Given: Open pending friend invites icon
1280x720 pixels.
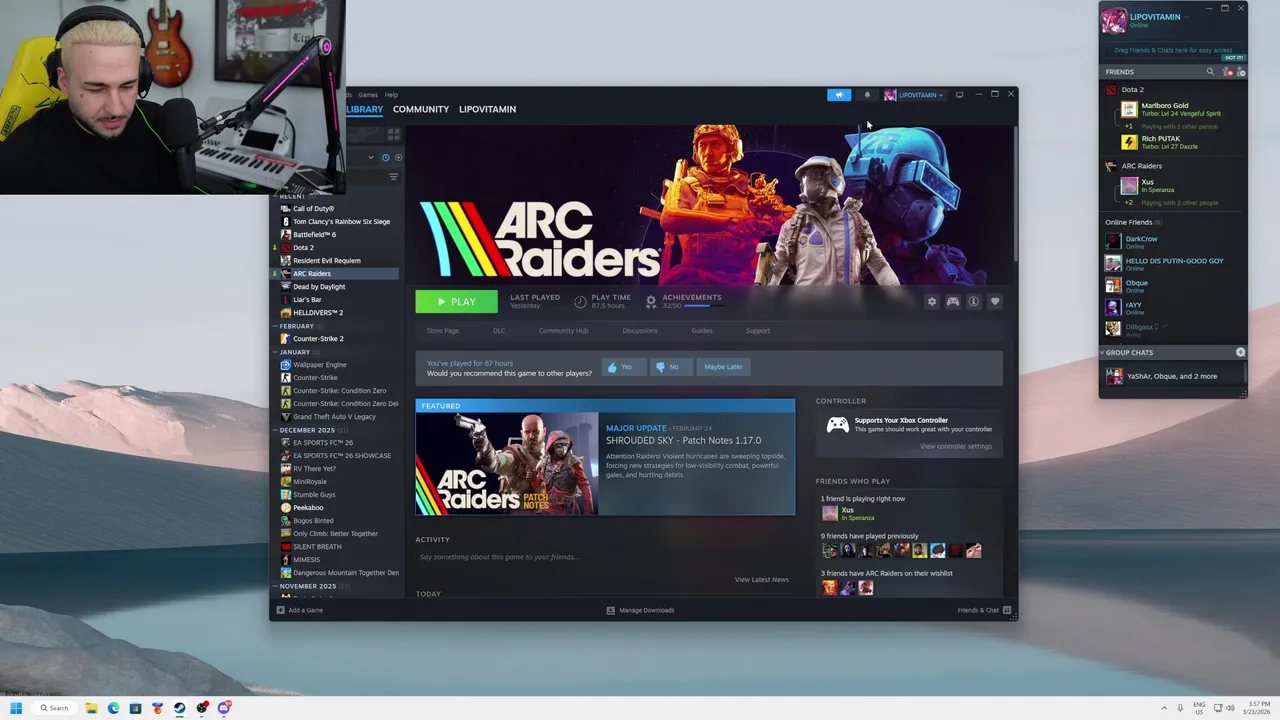Looking at the screenshot, I should [1229, 72].
